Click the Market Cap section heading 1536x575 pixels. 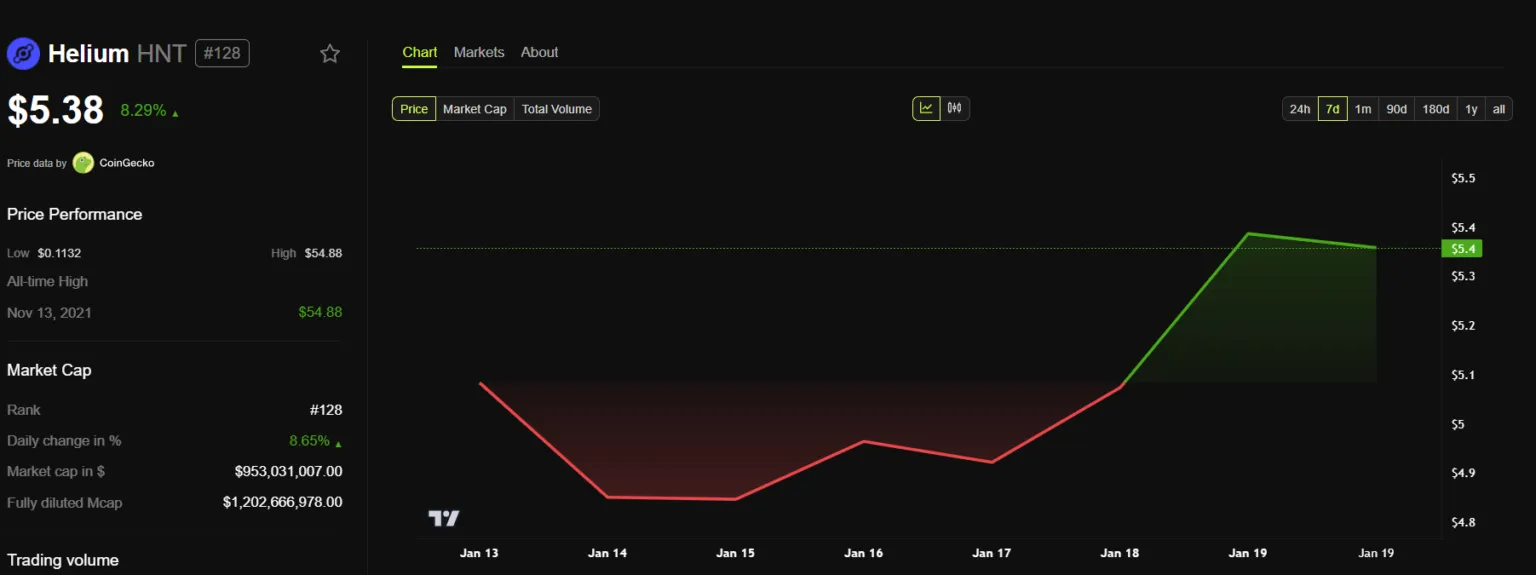[x=49, y=370]
